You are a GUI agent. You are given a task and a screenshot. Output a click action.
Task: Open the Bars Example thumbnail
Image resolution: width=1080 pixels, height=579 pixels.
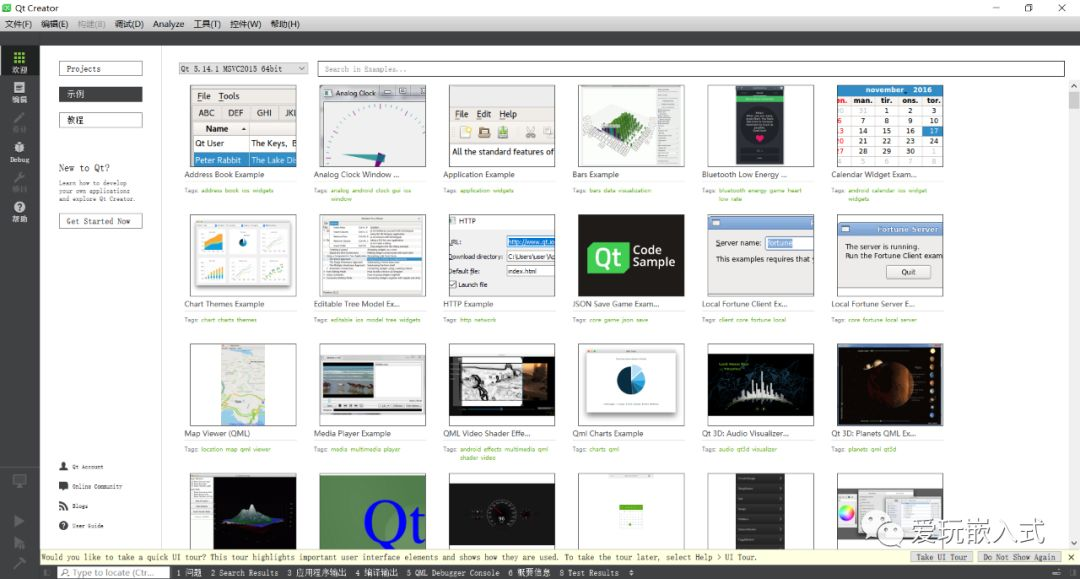click(632, 126)
